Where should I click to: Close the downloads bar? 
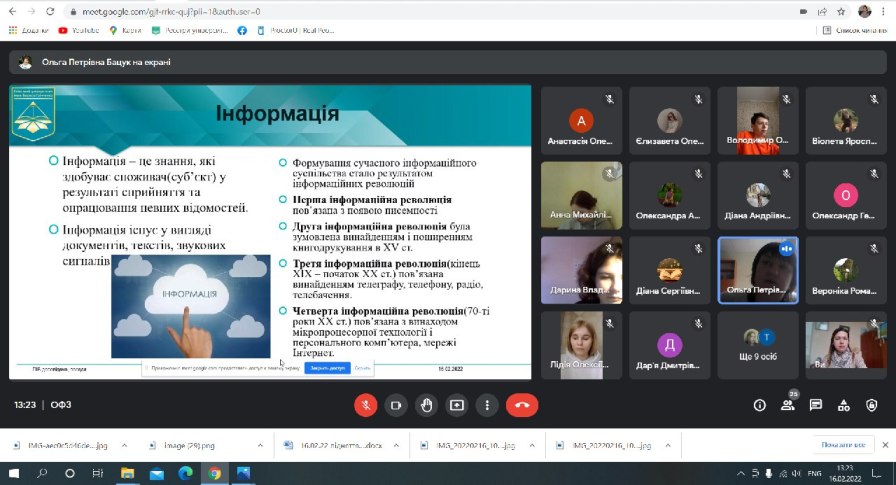tap(885, 444)
